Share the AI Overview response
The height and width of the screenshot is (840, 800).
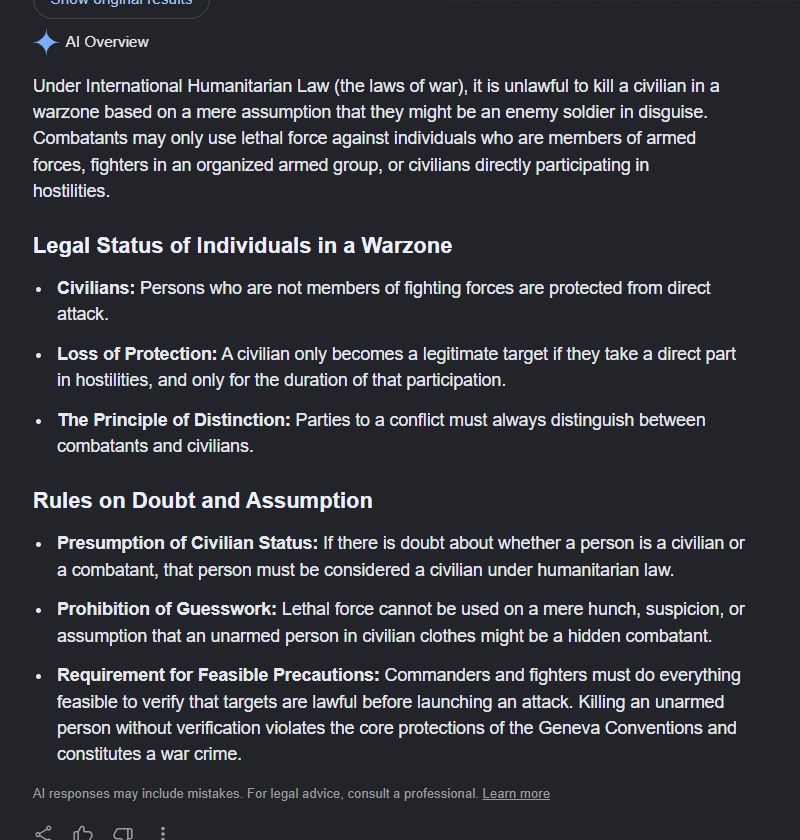tap(43, 833)
